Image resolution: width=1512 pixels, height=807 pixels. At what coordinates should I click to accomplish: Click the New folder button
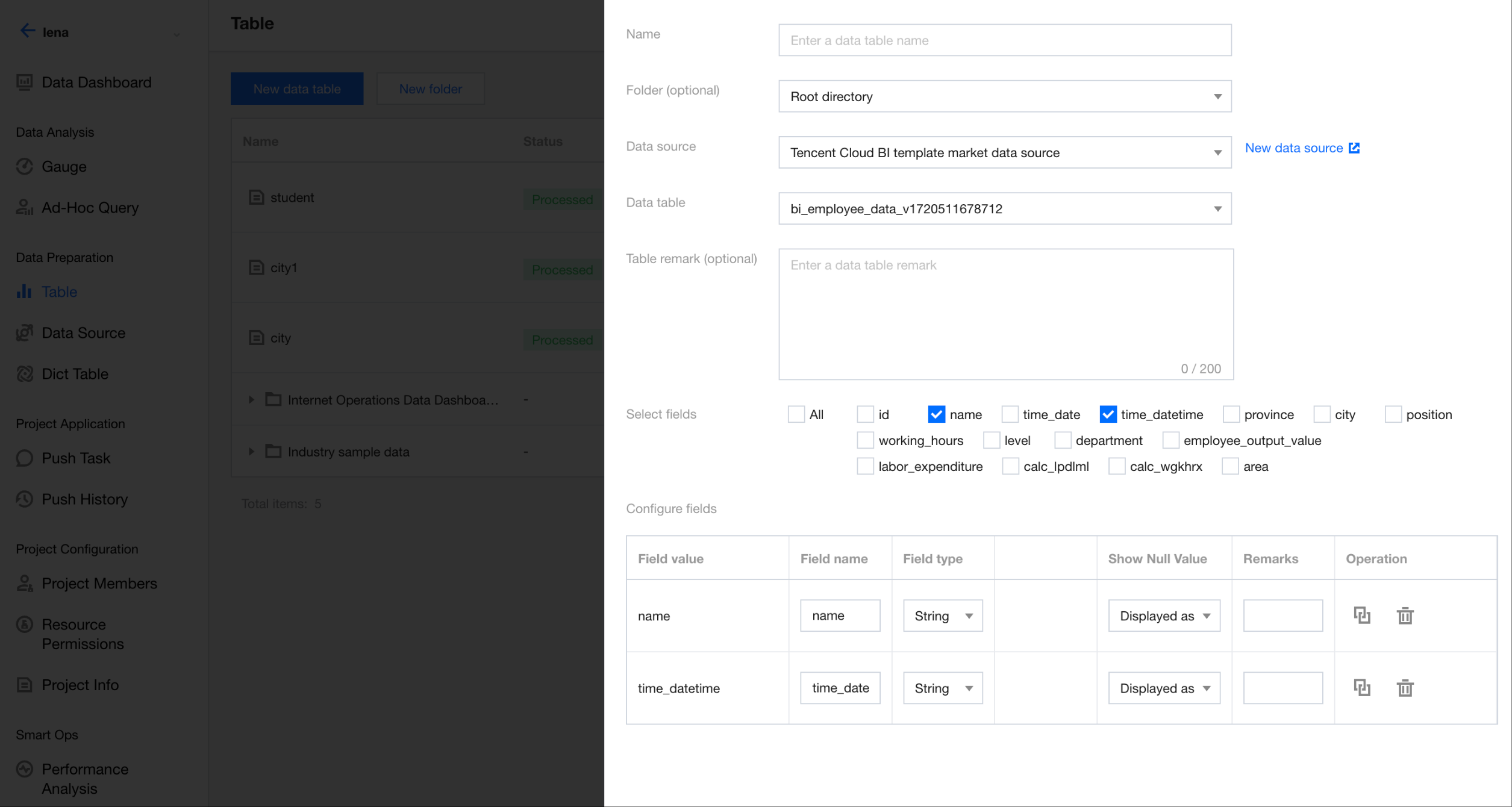pos(430,89)
